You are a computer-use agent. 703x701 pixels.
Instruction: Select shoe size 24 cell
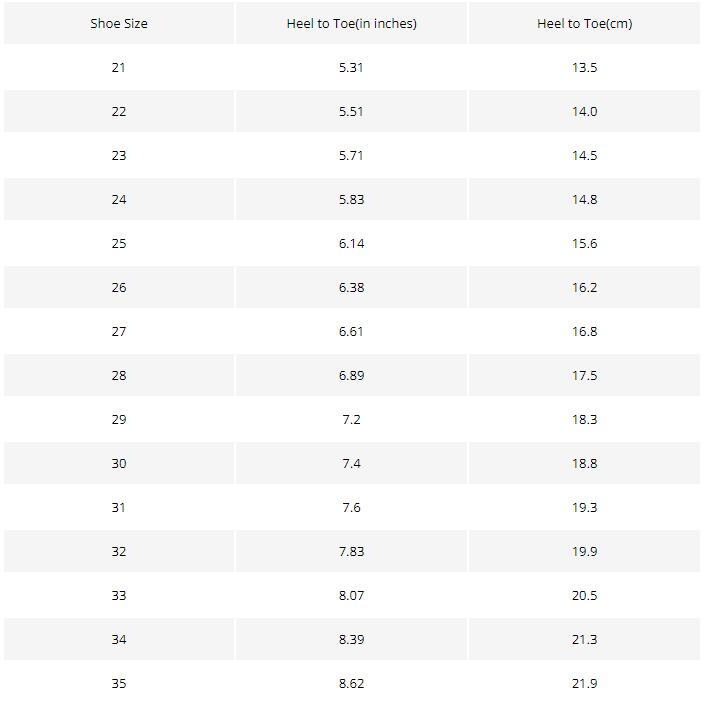pyautogui.click(x=119, y=199)
